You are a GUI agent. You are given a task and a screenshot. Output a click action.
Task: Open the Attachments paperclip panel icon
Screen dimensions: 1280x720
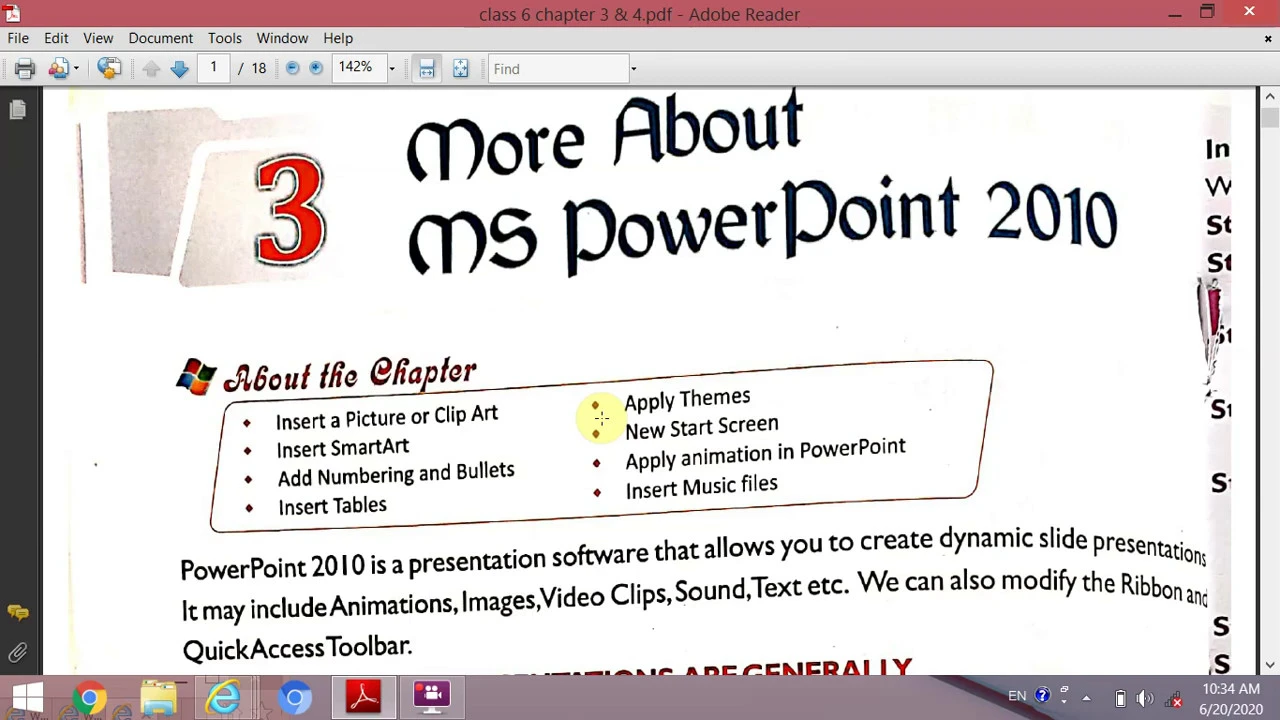[17, 653]
